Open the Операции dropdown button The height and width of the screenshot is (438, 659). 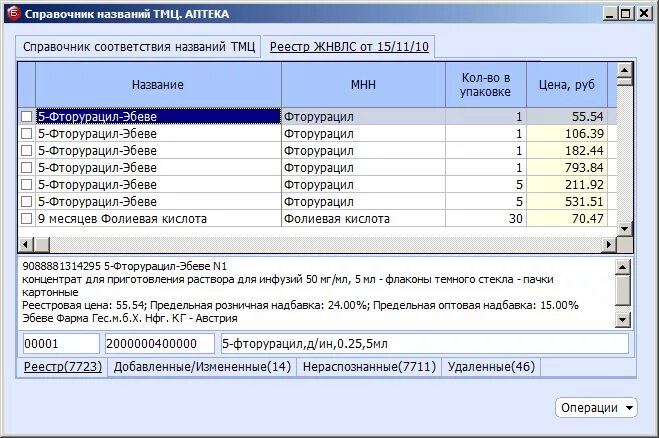point(596,408)
